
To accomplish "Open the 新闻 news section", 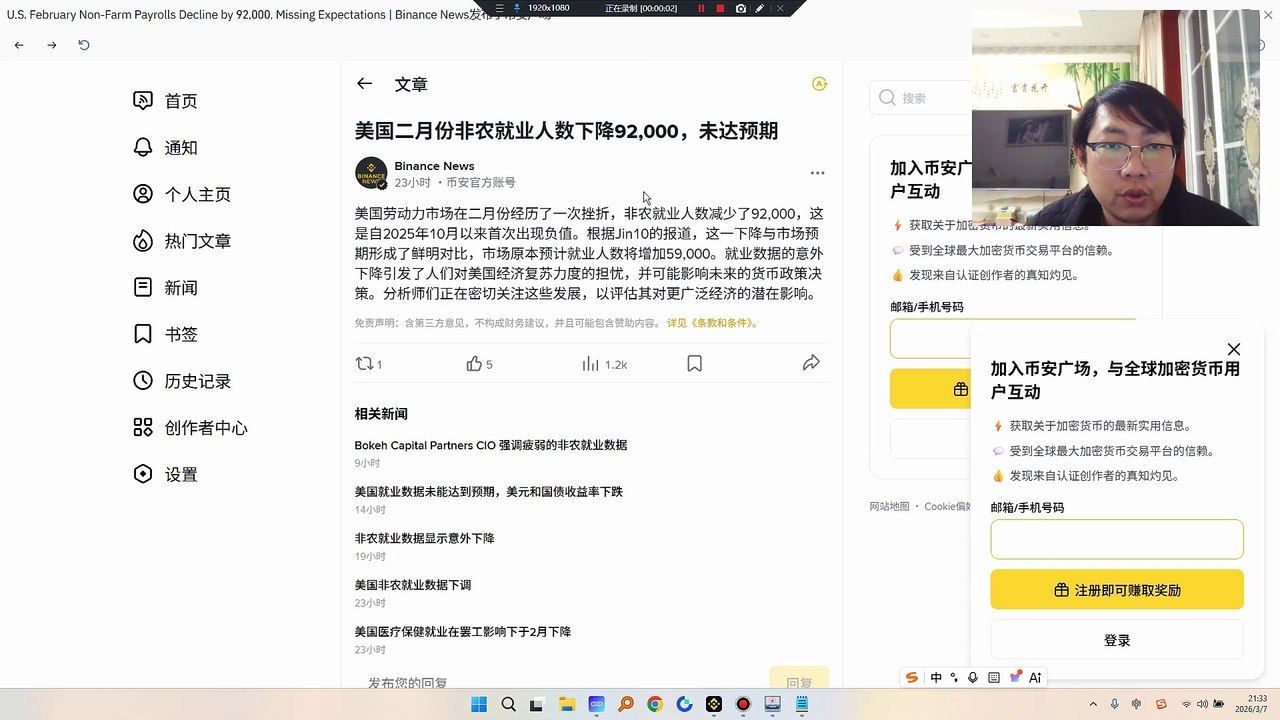I will 166,288.
